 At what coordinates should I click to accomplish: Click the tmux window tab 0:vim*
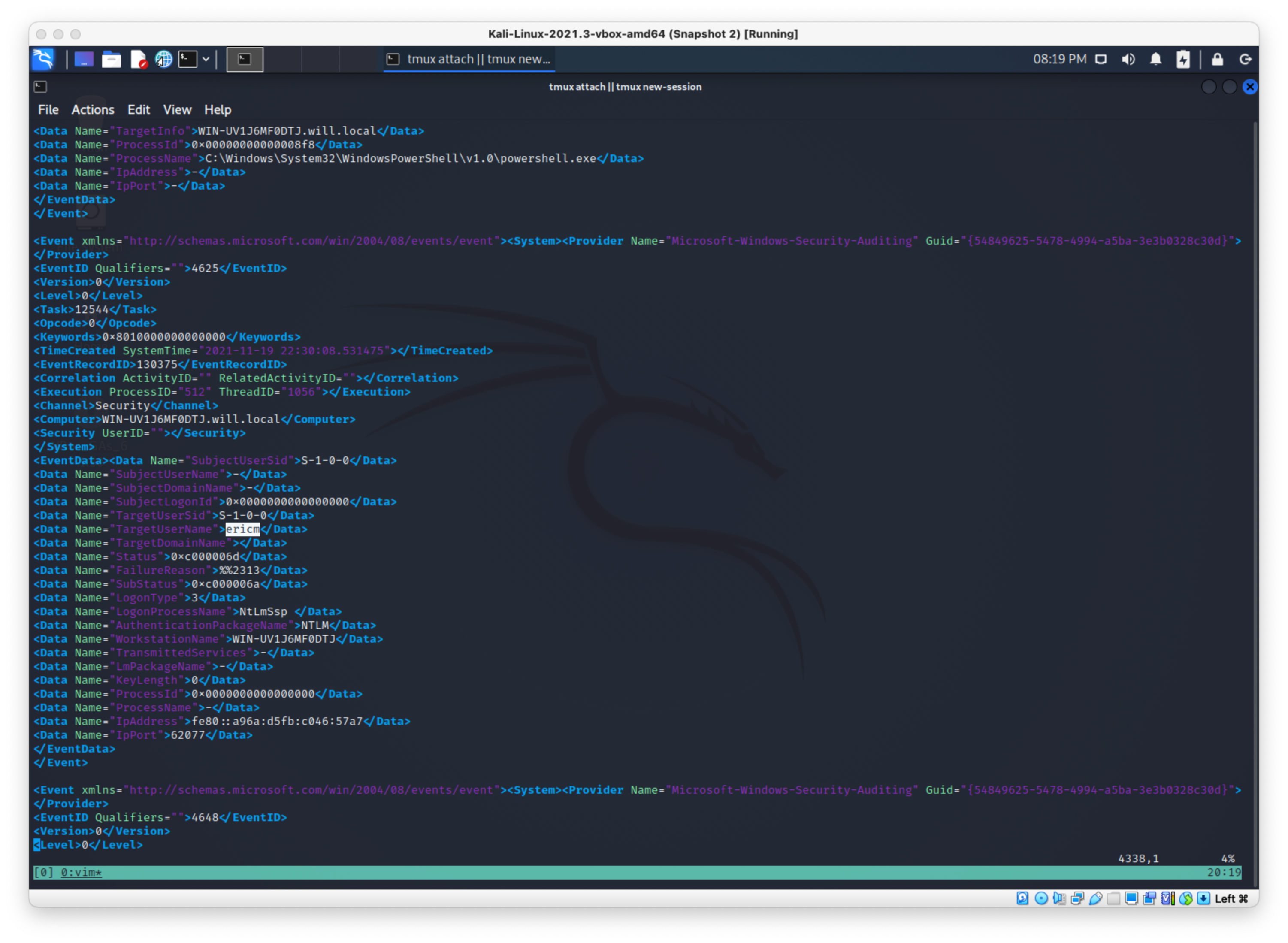[x=81, y=872]
